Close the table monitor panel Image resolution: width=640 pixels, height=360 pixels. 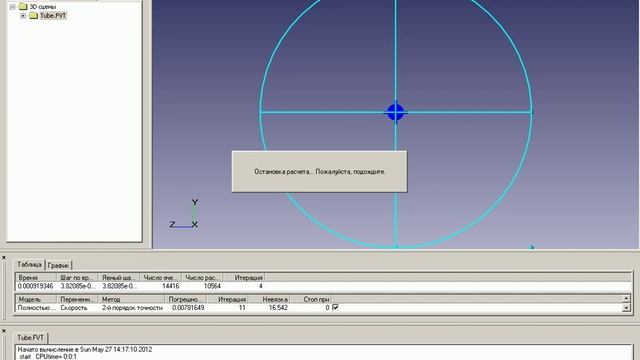coord(4,258)
